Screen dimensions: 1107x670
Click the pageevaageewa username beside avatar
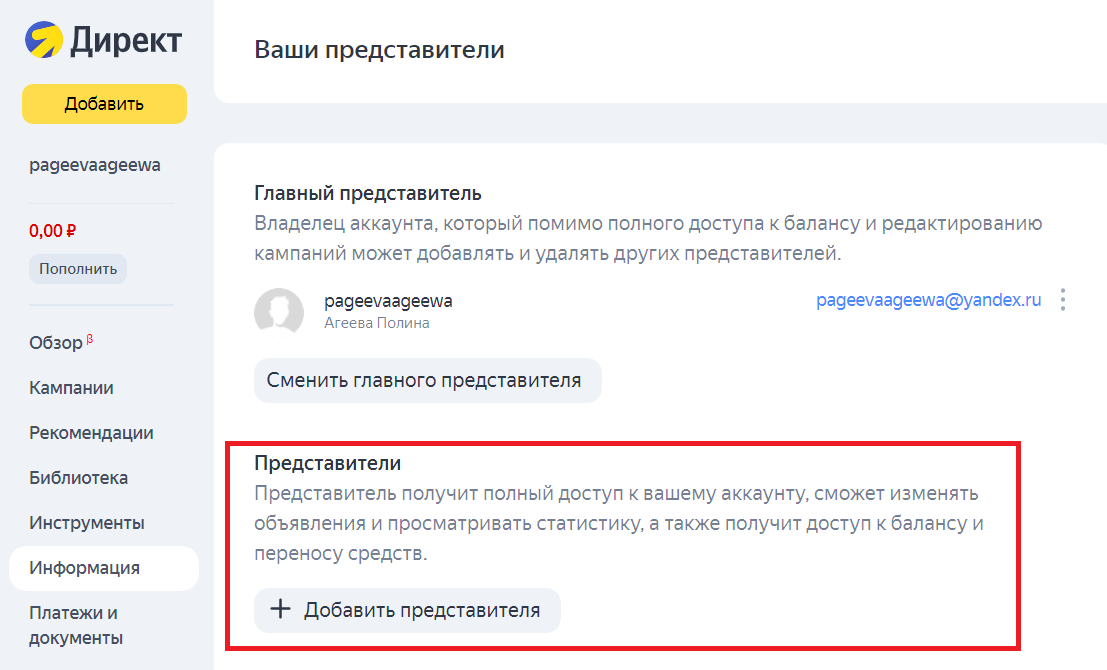(389, 301)
